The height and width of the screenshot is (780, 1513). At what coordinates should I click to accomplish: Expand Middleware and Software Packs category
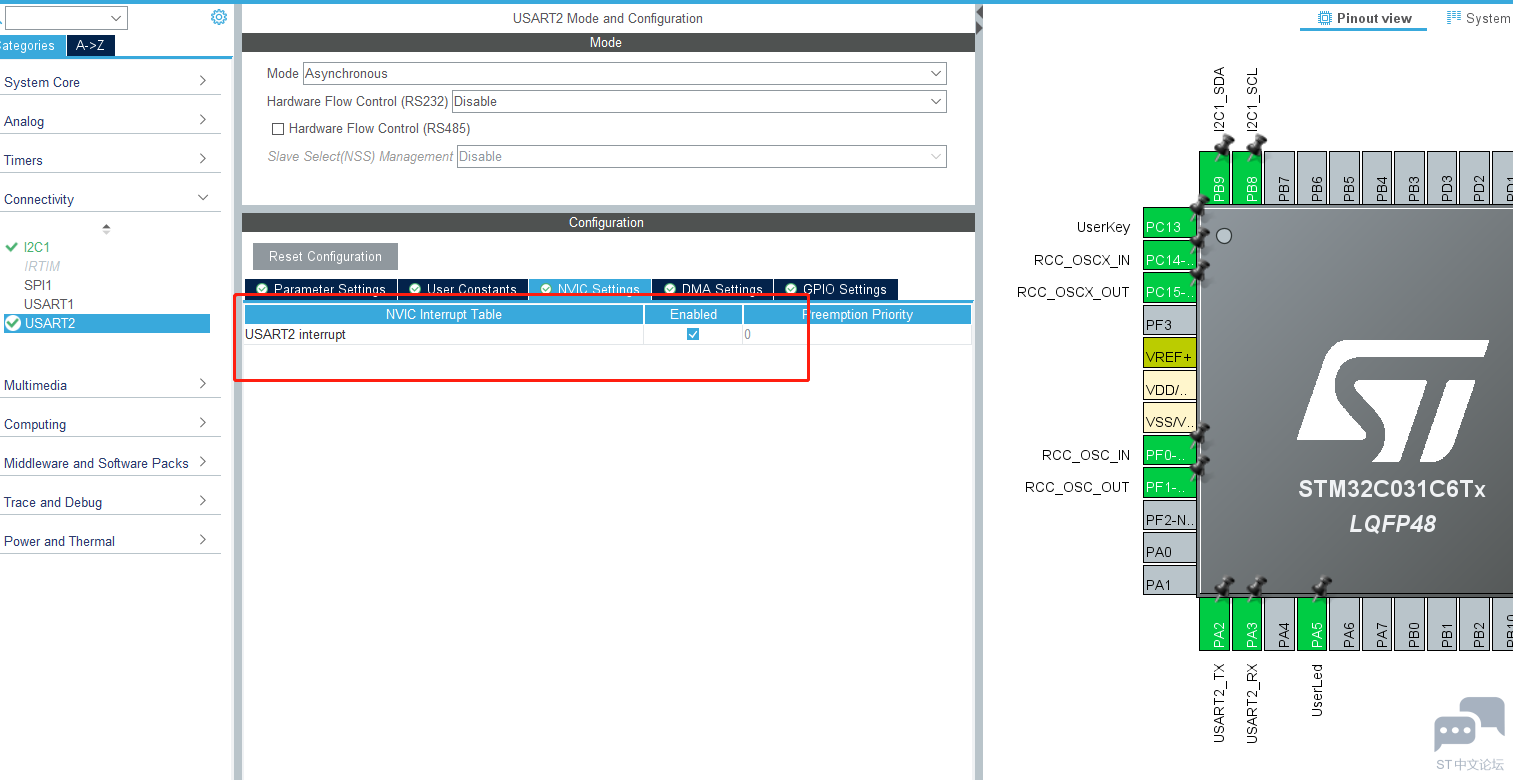108,463
